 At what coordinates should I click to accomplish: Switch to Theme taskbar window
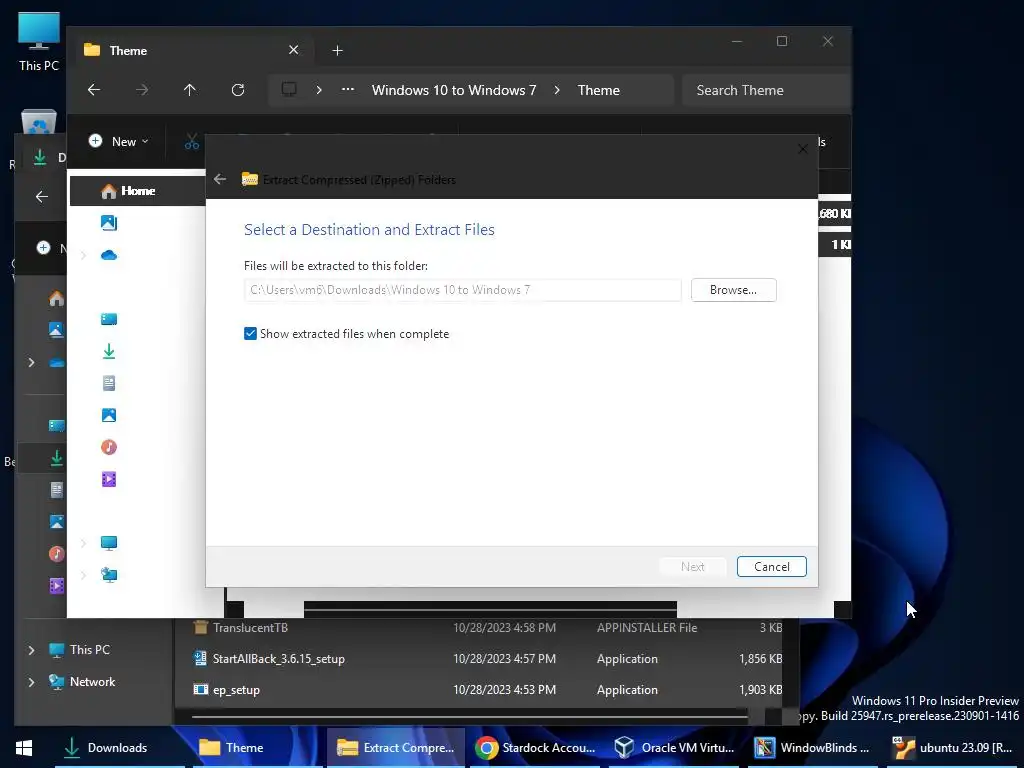[x=257, y=748]
